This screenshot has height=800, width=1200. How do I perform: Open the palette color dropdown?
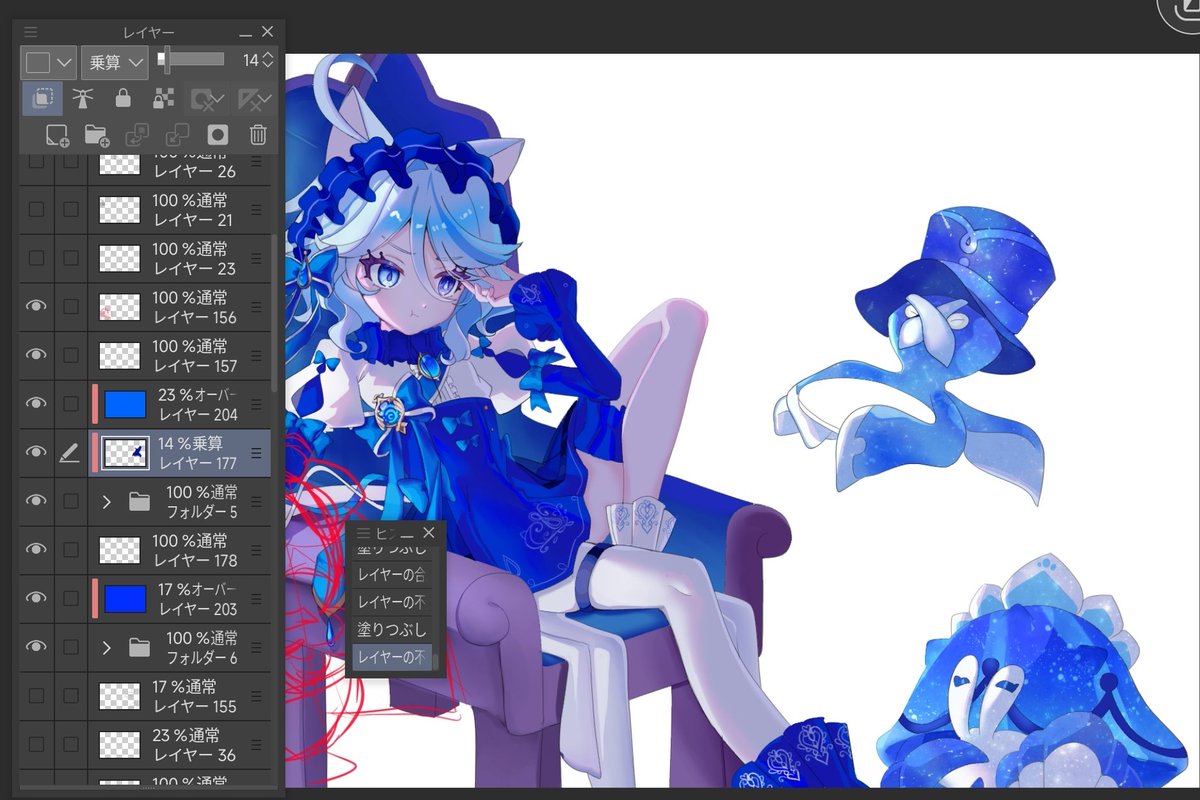[x=49, y=62]
